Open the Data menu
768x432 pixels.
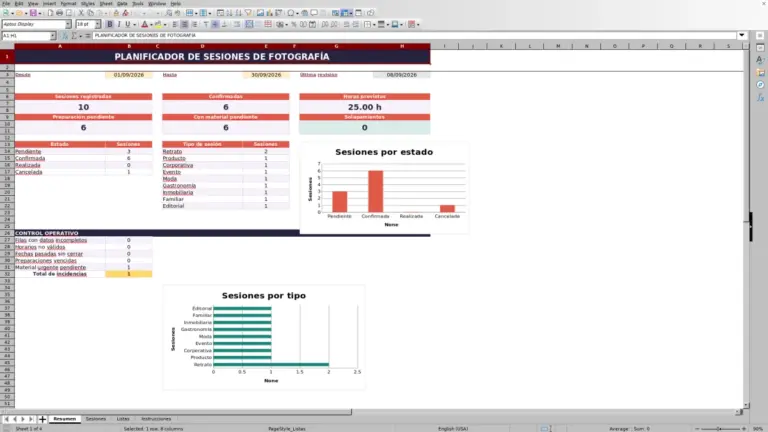(x=122, y=3)
